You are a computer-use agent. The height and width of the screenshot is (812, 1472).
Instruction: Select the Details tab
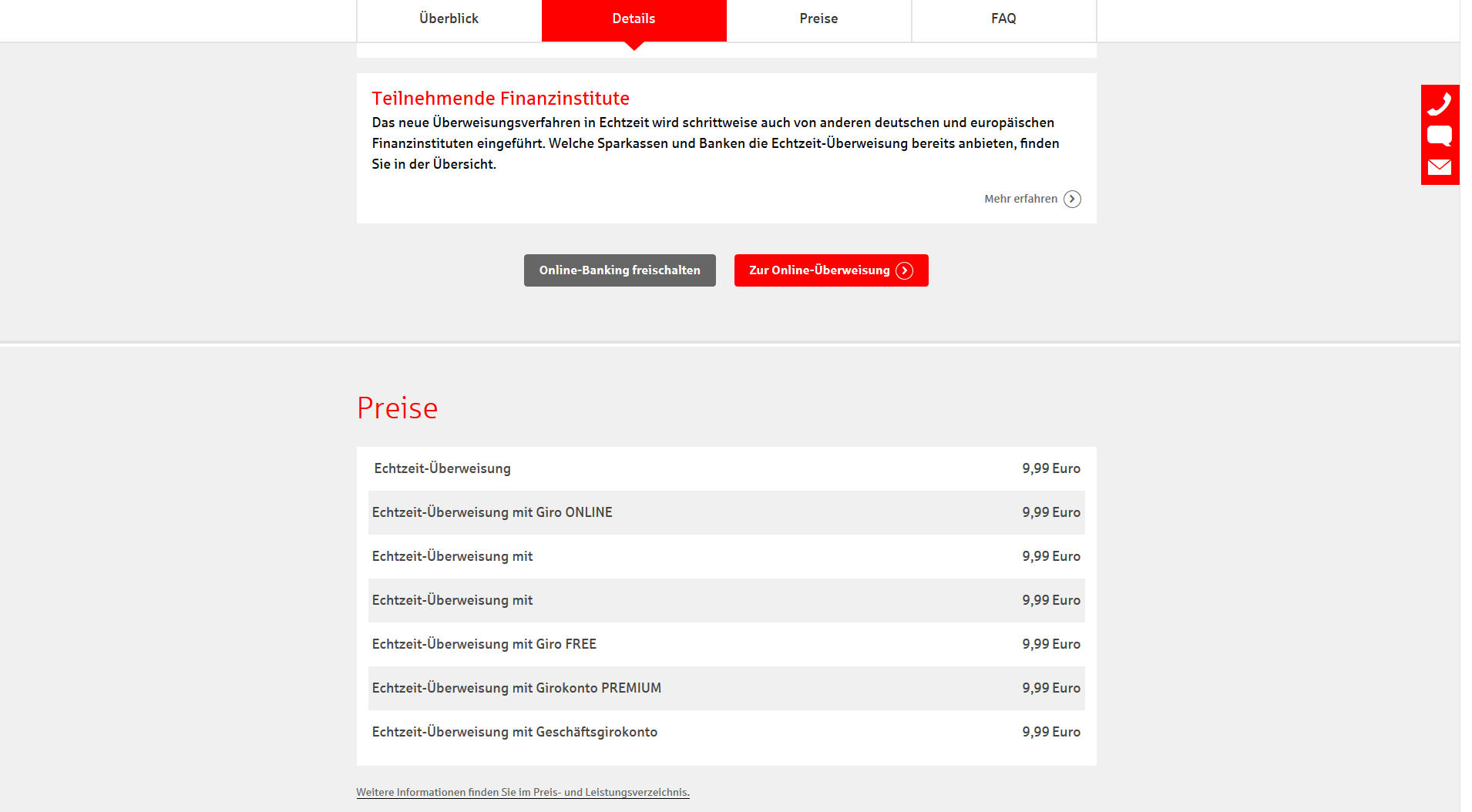click(x=634, y=19)
